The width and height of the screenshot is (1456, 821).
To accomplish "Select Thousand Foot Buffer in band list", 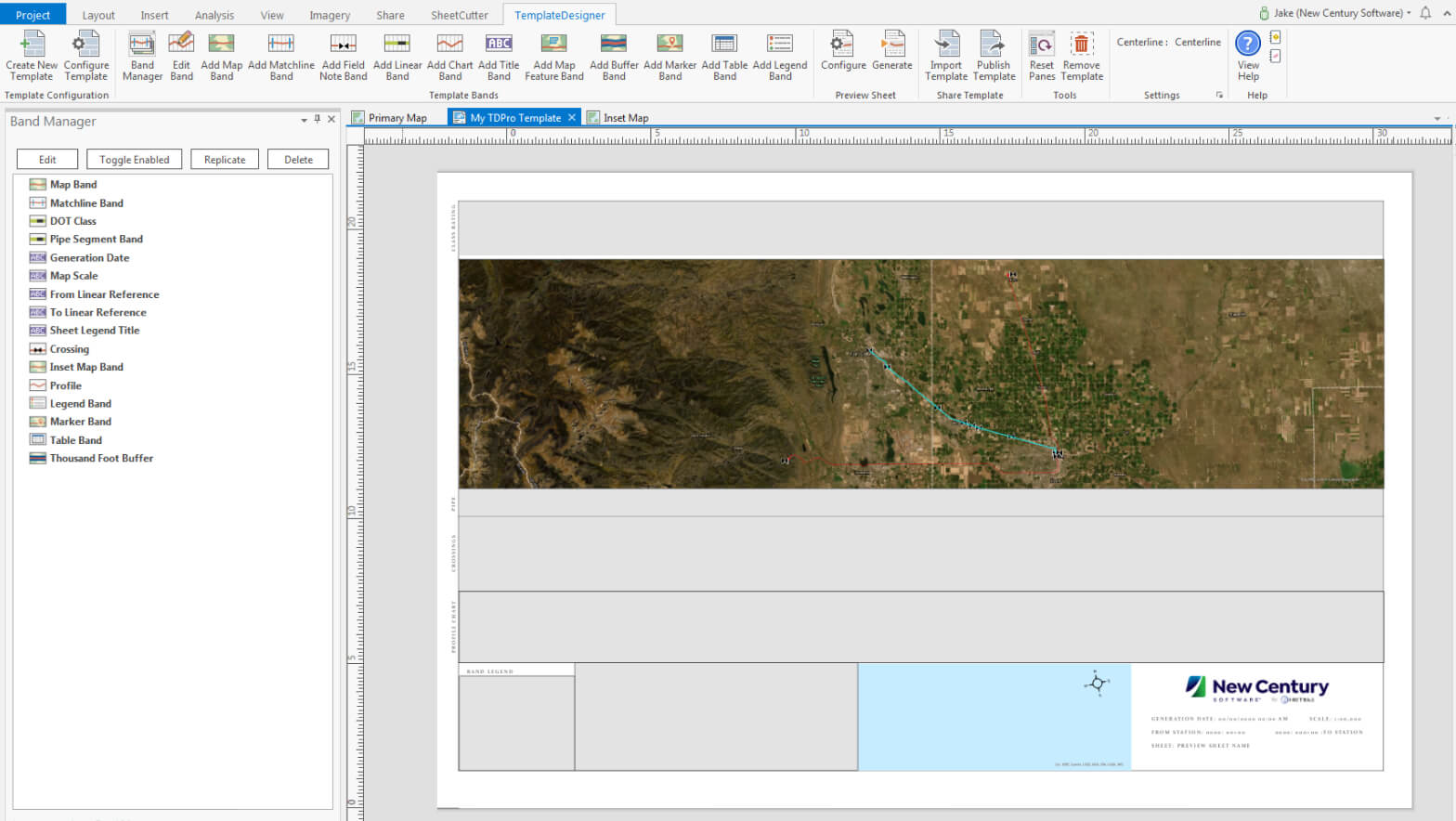I will [101, 458].
